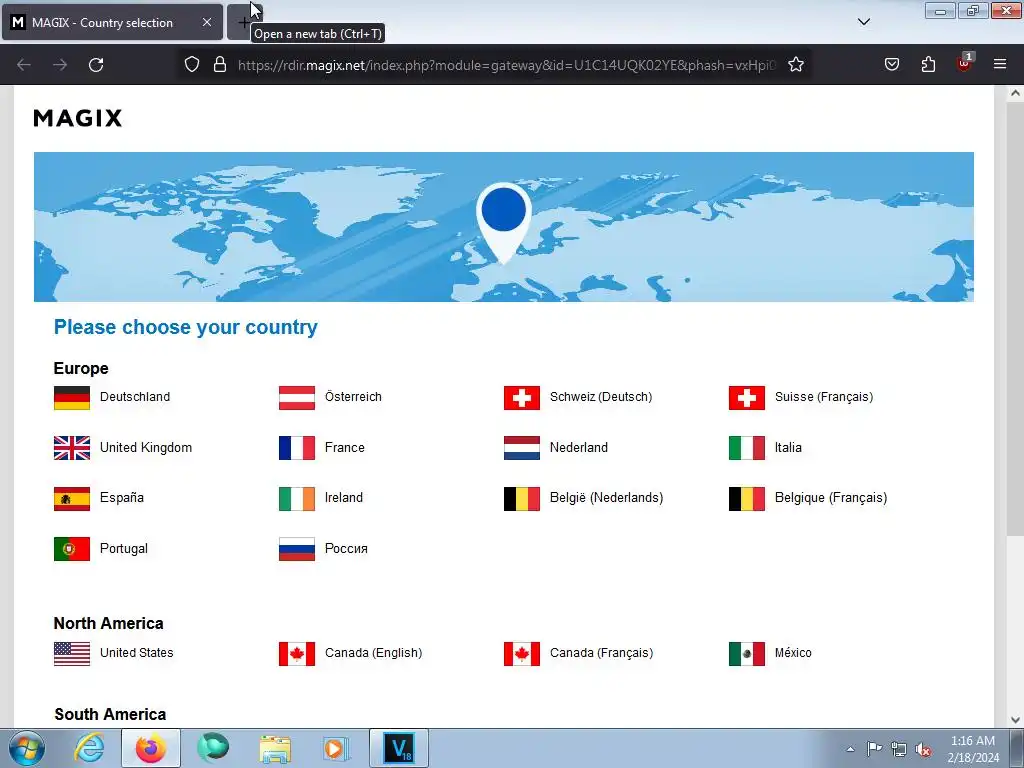Click the Canada (English) flag icon
Viewport: 1024px width, 768px height.
(x=296, y=654)
